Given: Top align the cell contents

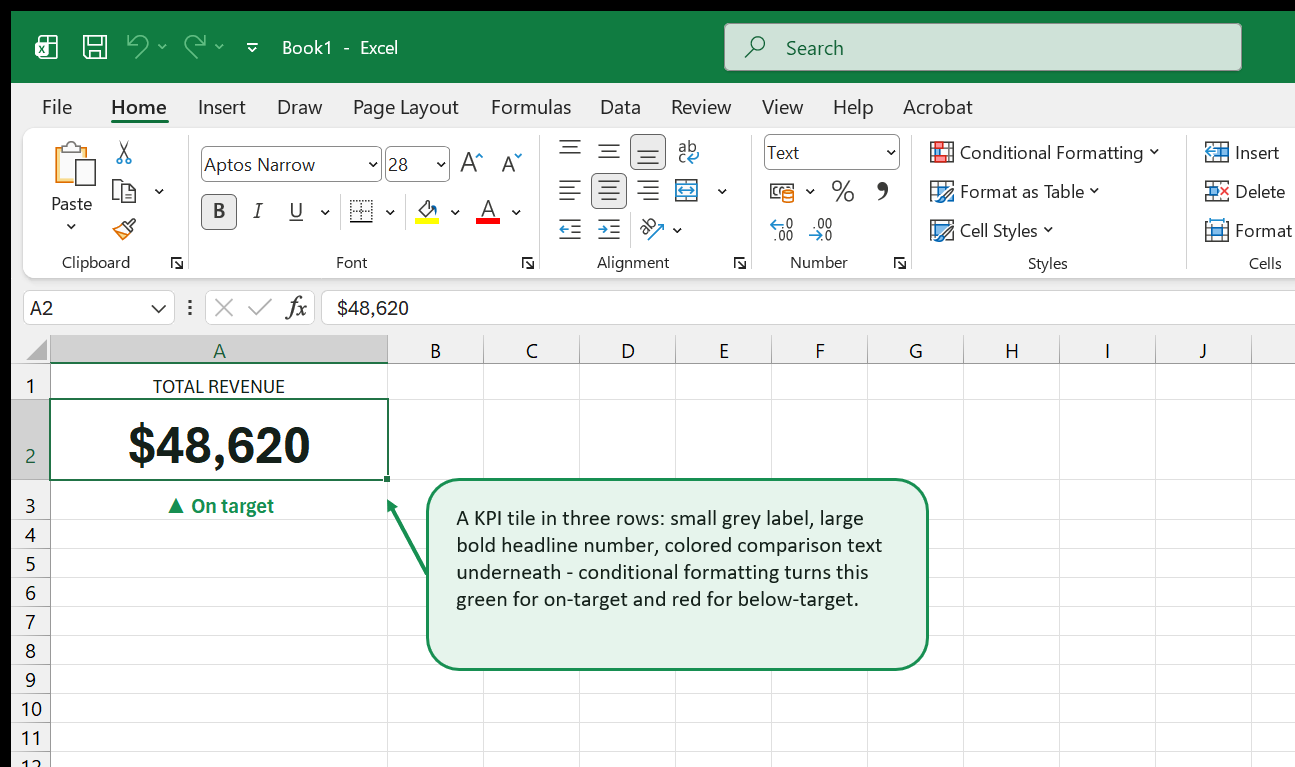Looking at the screenshot, I should click(x=570, y=150).
